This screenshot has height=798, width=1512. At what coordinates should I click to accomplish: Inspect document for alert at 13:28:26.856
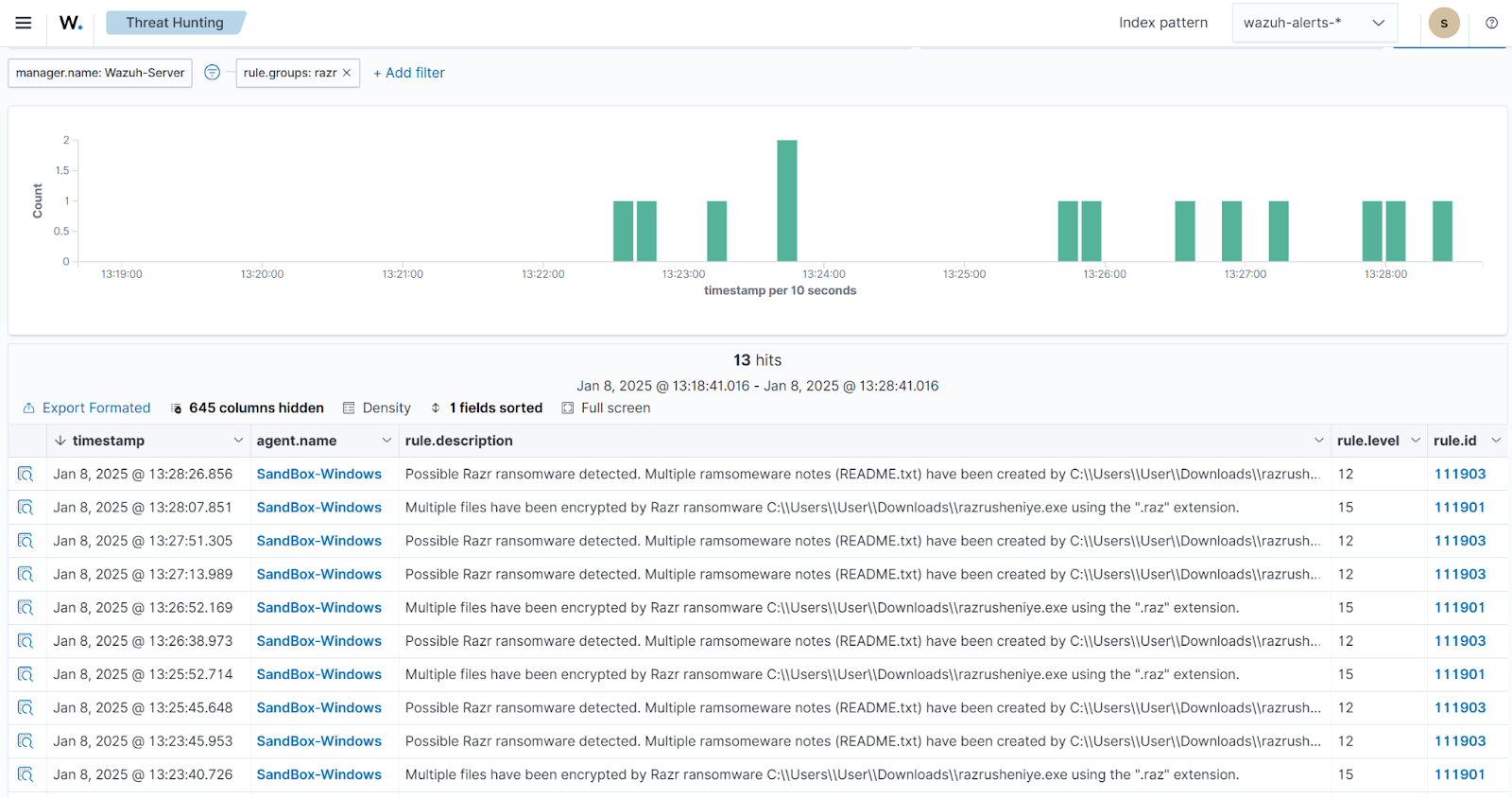click(26, 474)
